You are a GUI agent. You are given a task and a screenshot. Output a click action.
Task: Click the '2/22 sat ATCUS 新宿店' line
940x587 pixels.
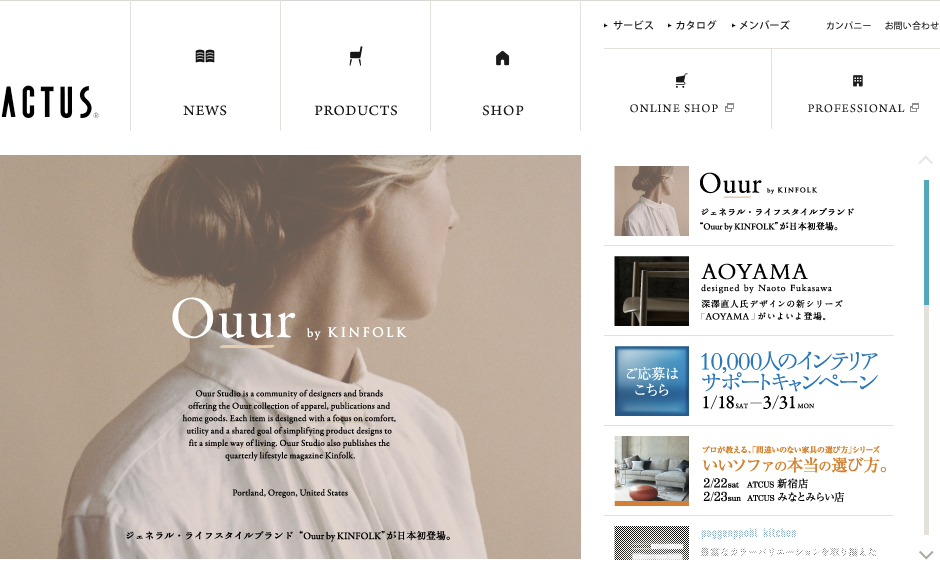pyautogui.click(x=755, y=483)
